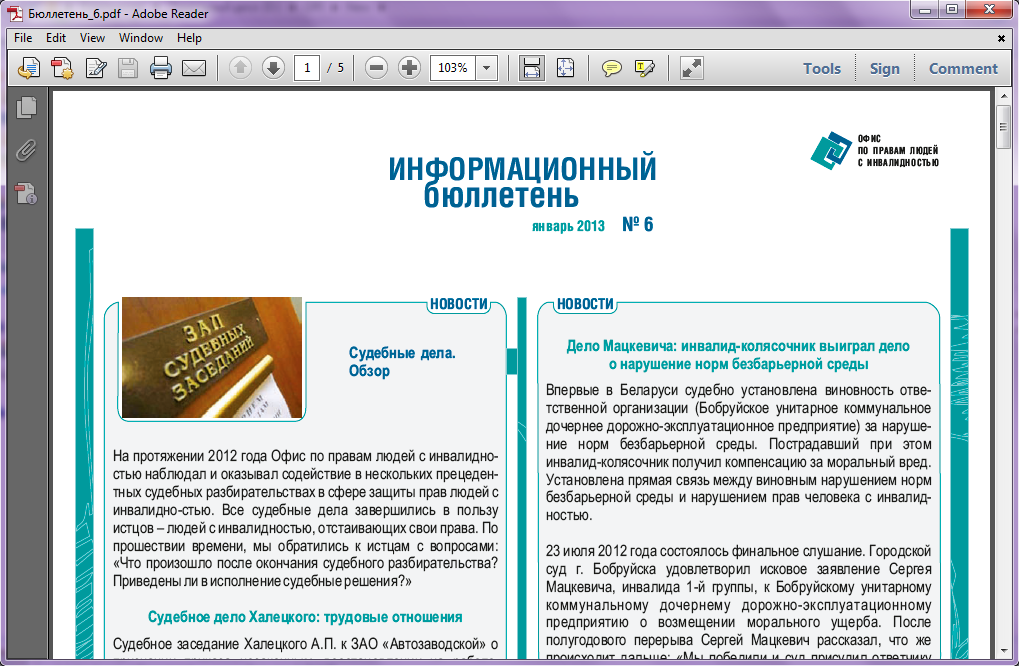The image size is (1019, 666).
Task: Click the issue number '№ 6'
Action: pyautogui.click(x=638, y=224)
